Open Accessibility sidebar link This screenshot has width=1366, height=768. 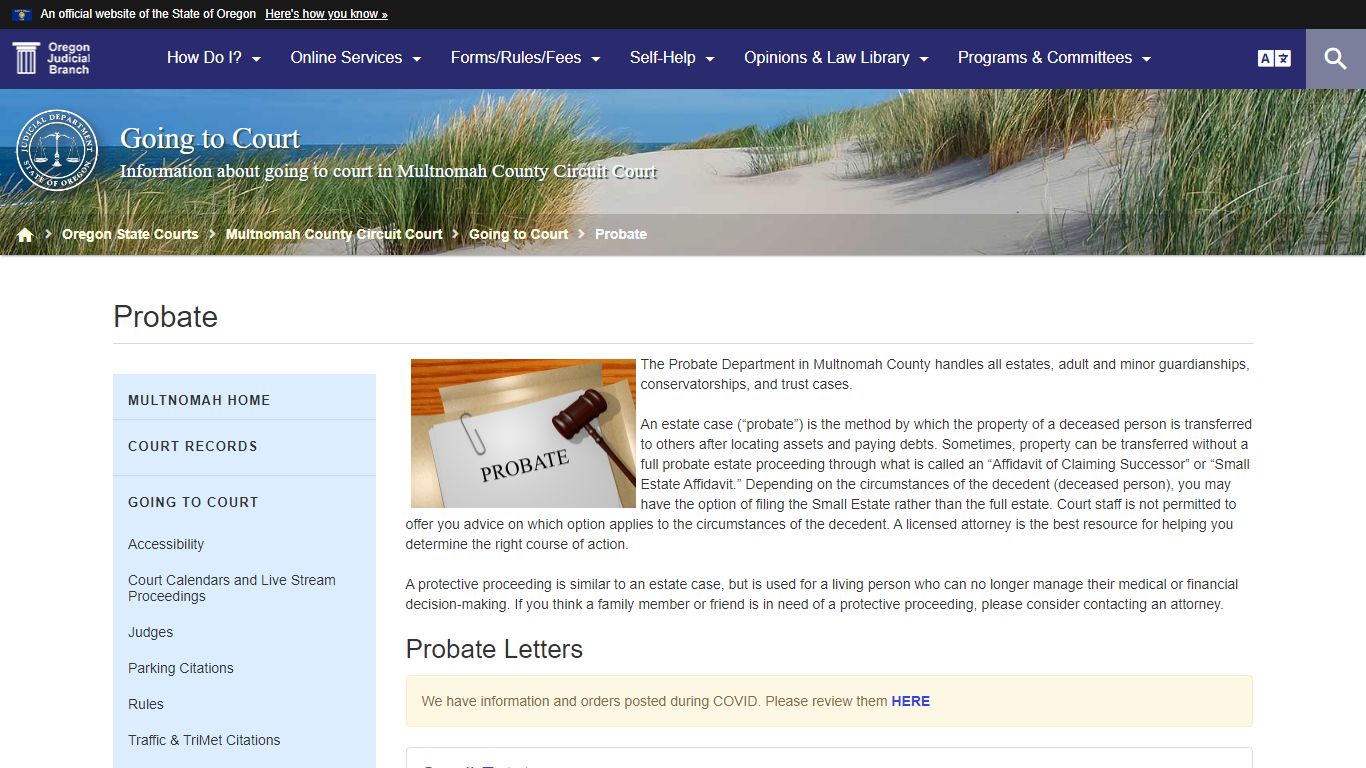[166, 544]
